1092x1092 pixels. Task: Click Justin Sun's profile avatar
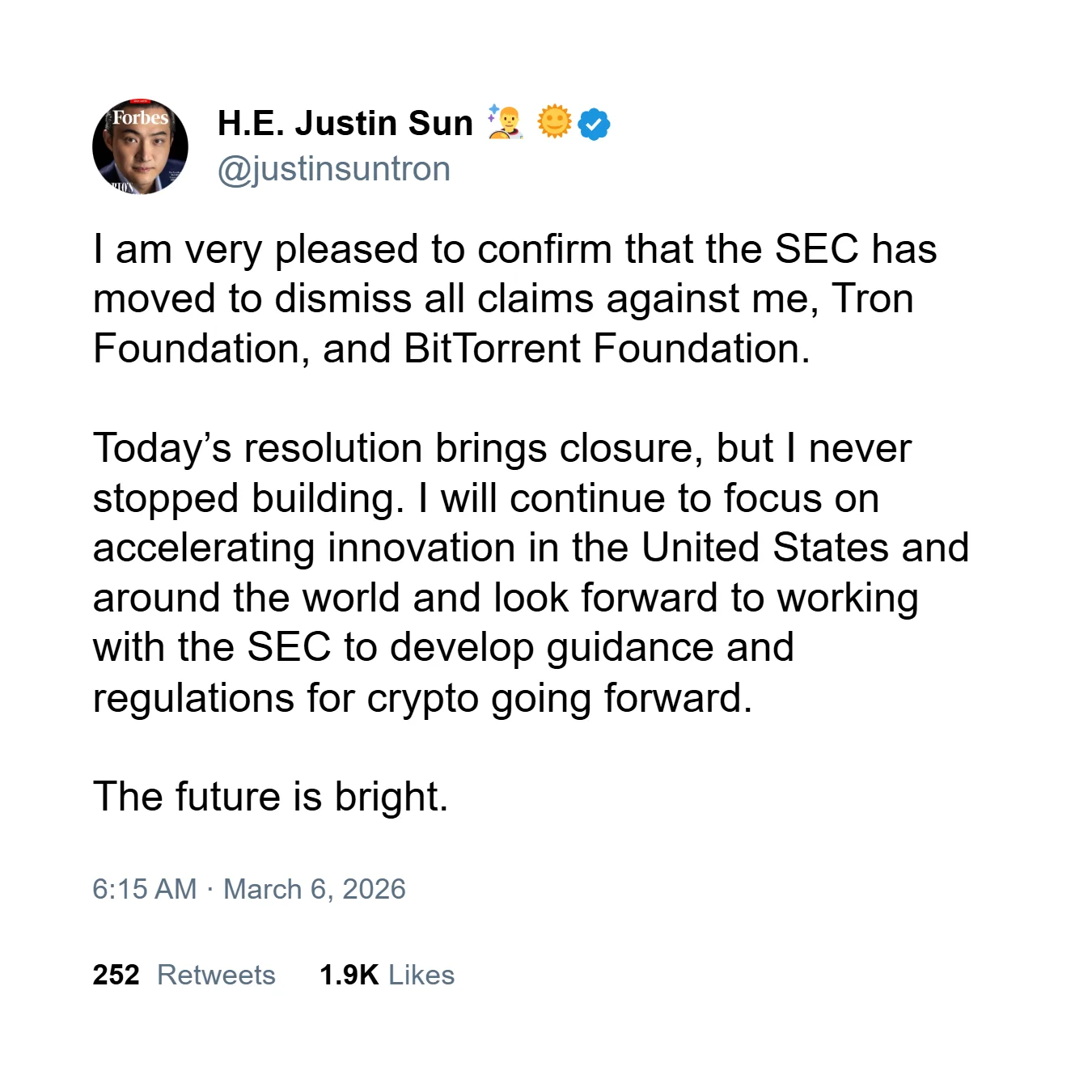140,147
